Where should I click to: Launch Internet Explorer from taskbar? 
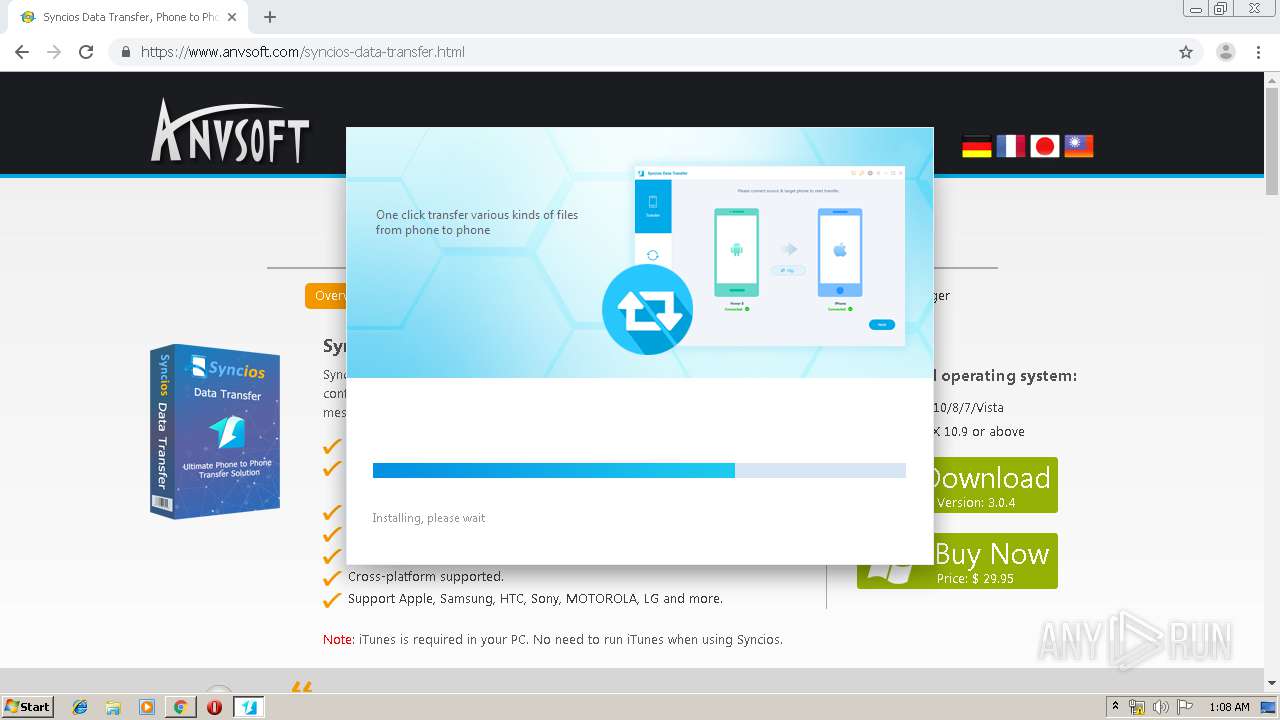tap(80, 707)
